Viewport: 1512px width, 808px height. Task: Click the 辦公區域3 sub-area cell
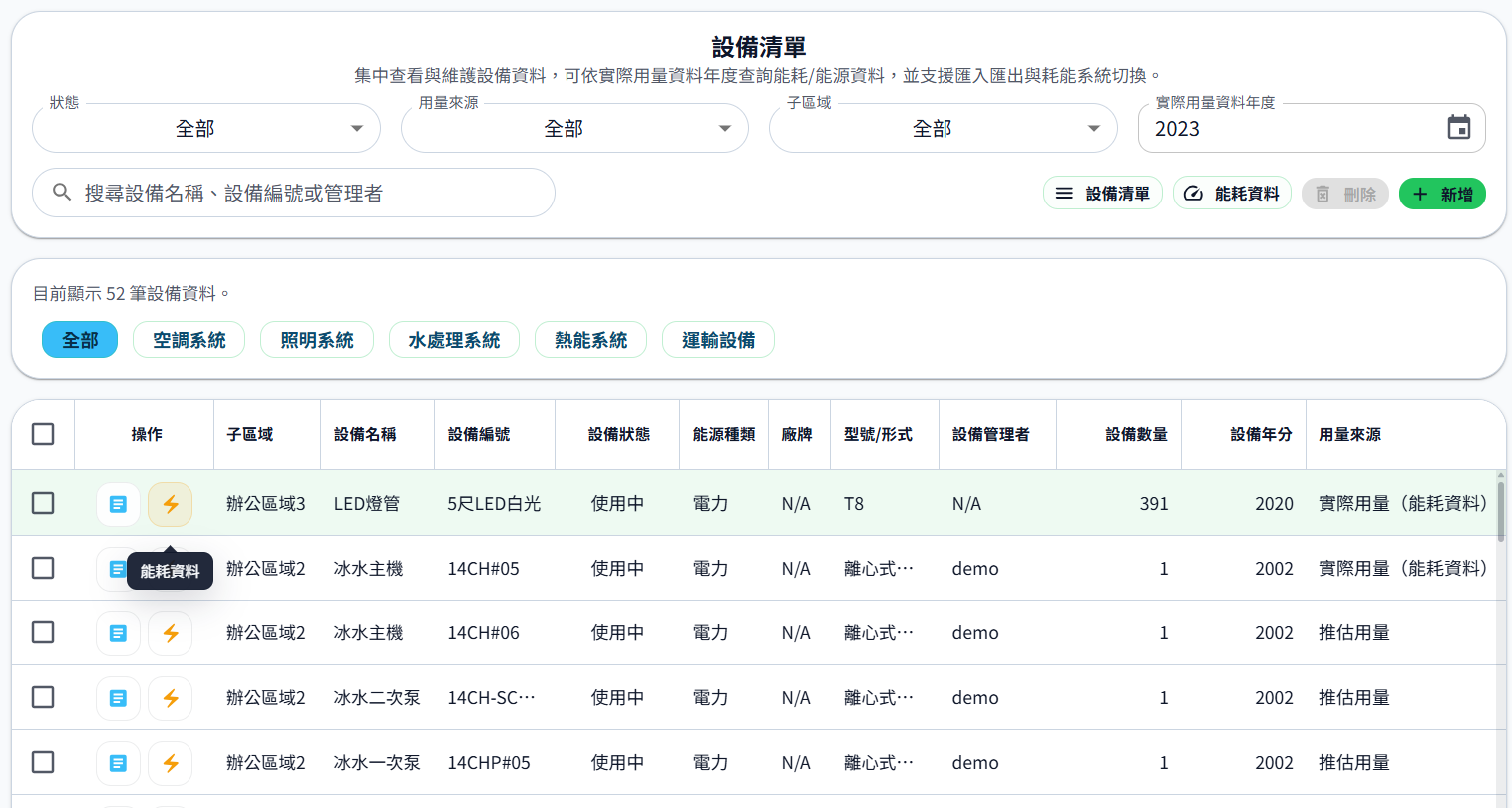click(x=266, y=504)
